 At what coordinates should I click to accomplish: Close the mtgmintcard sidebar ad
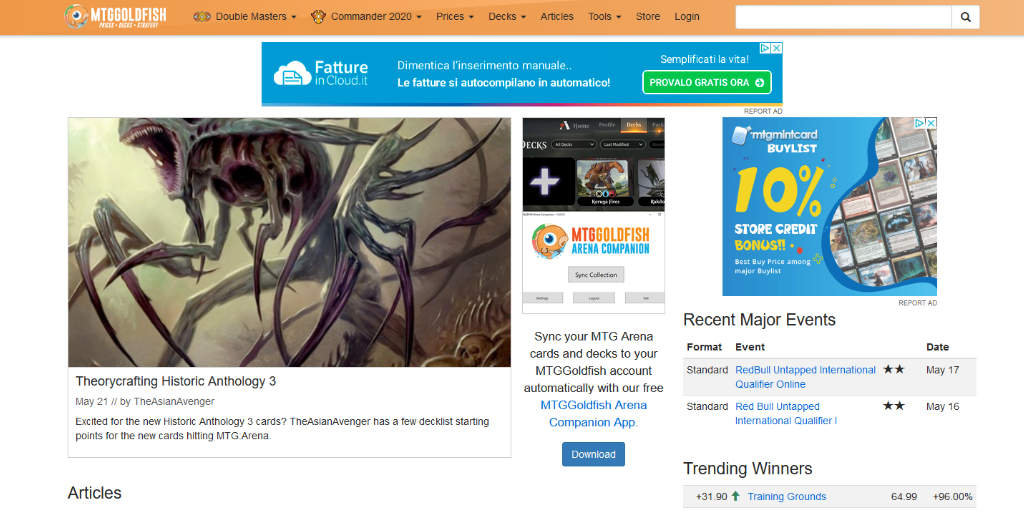coord(931,123)
